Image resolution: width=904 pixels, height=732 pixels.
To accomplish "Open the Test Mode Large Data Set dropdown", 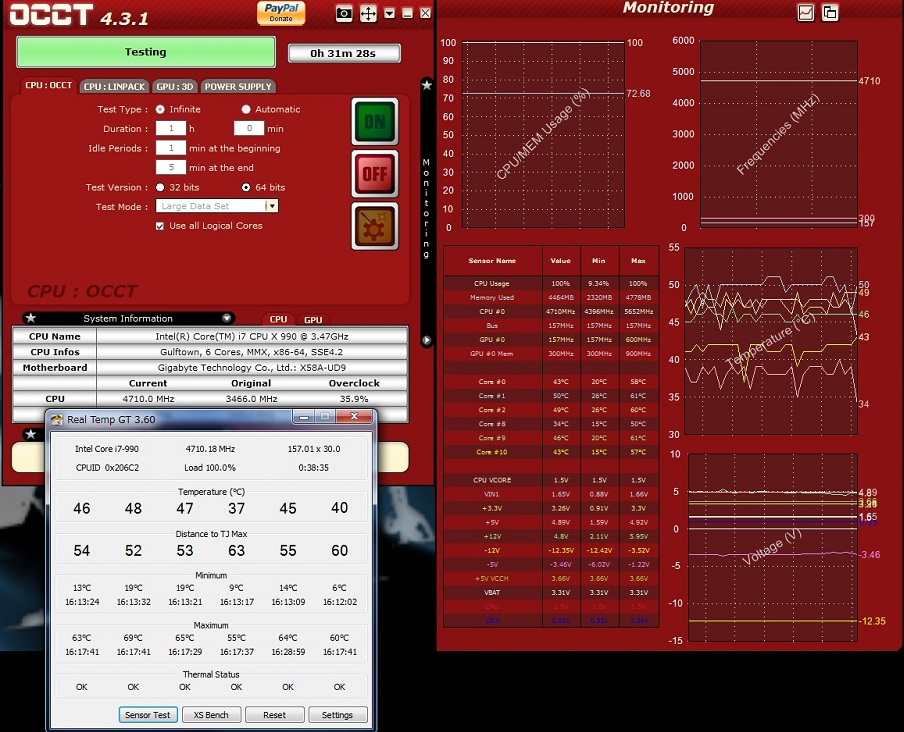I will click(x=217, y=206).
